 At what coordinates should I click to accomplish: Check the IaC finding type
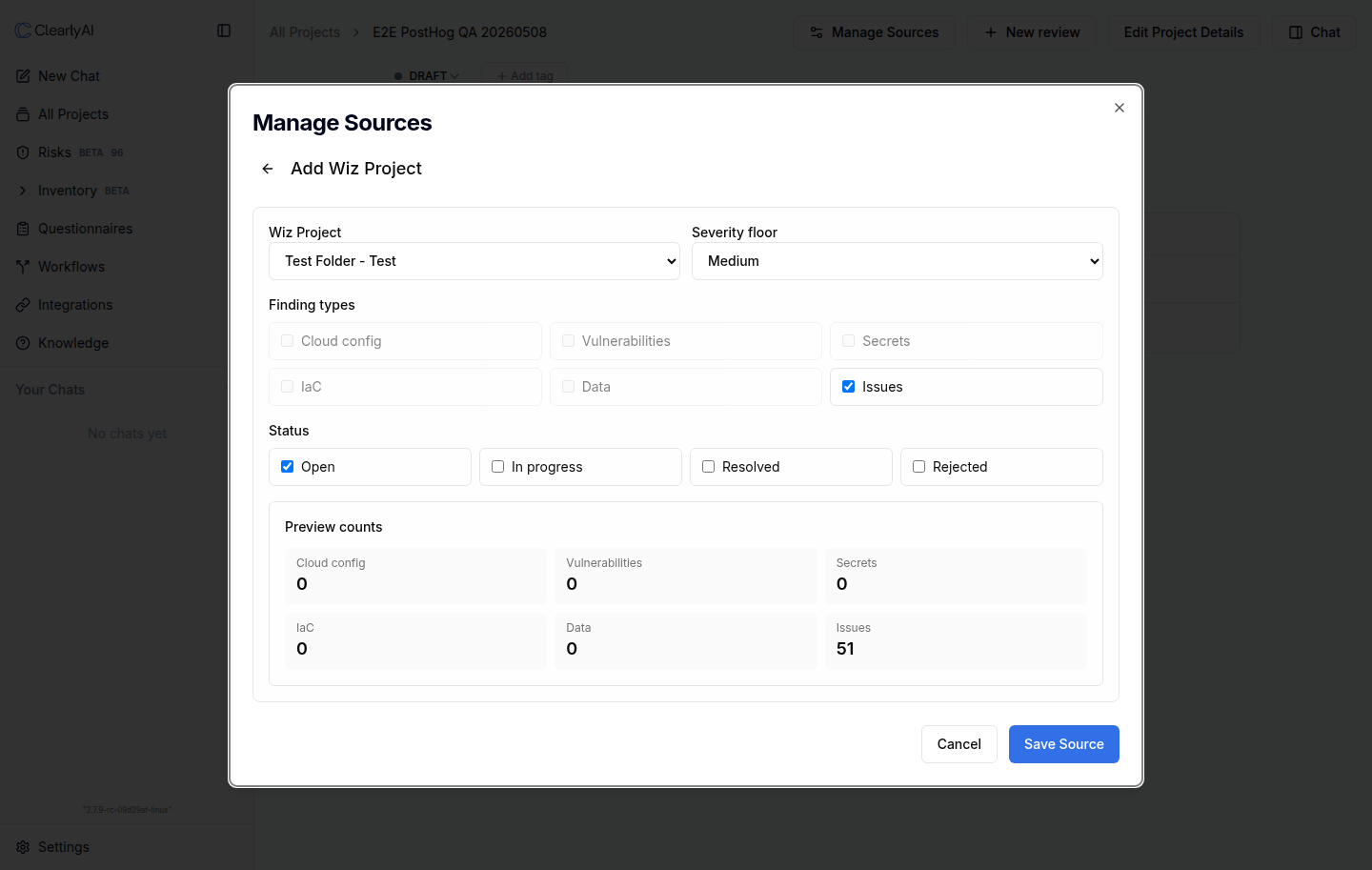(x=287, y=386)
